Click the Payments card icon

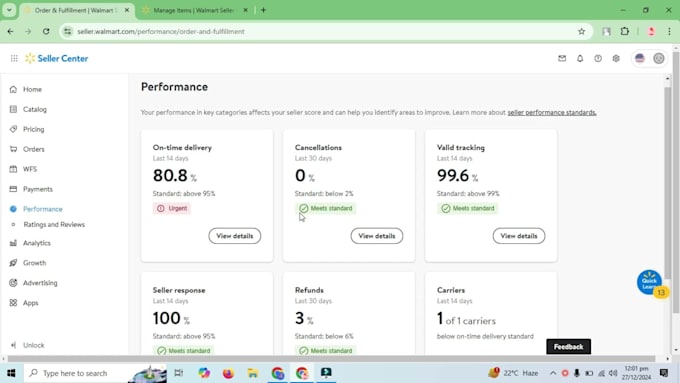coord(13,189)
